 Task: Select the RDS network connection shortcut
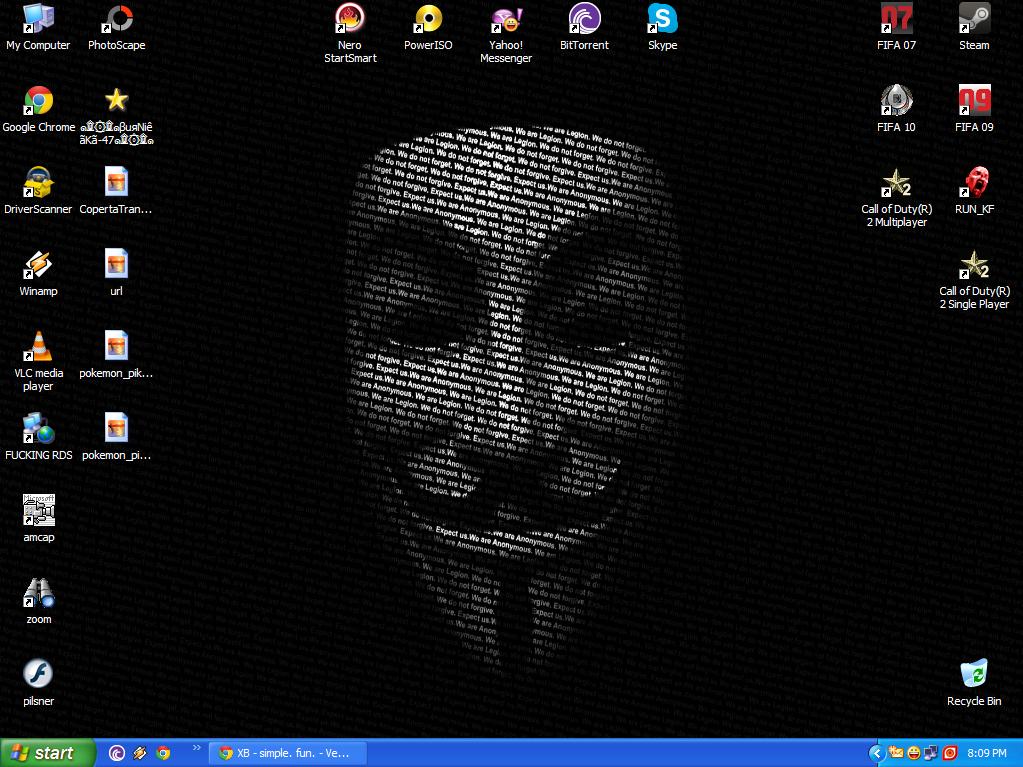(38, 437)
